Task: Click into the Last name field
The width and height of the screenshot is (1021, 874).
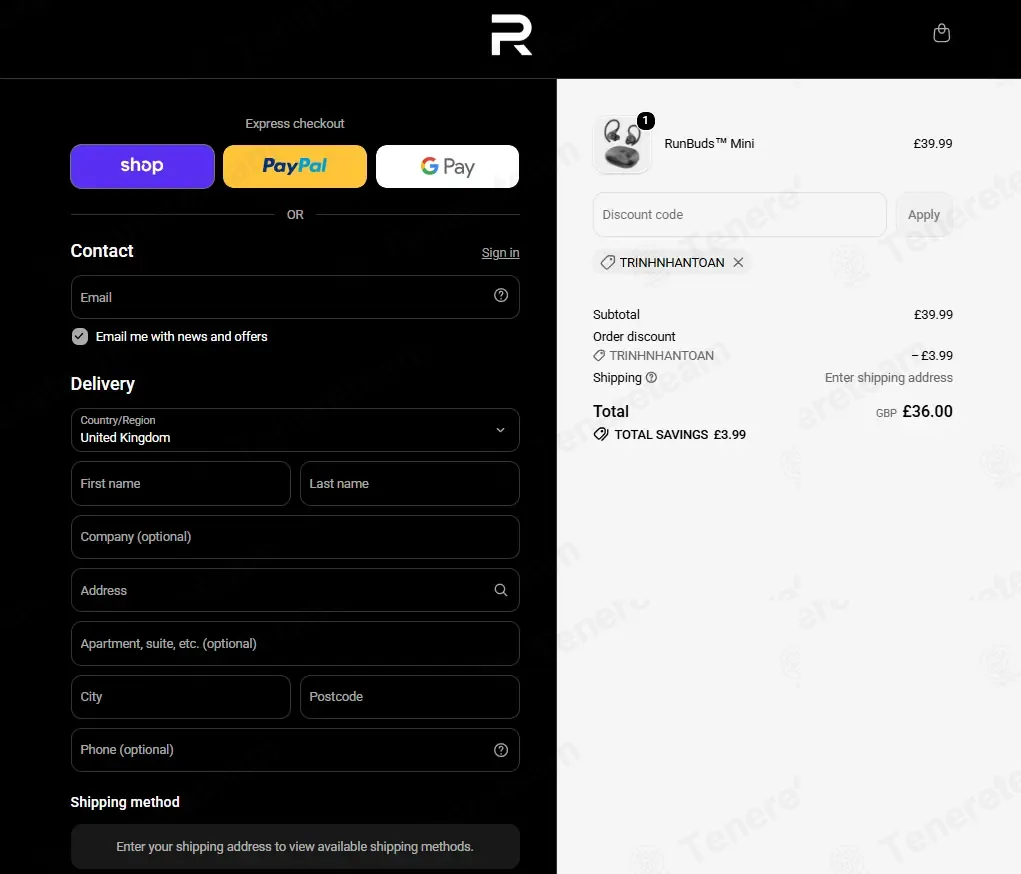Action: pos(410,484)
